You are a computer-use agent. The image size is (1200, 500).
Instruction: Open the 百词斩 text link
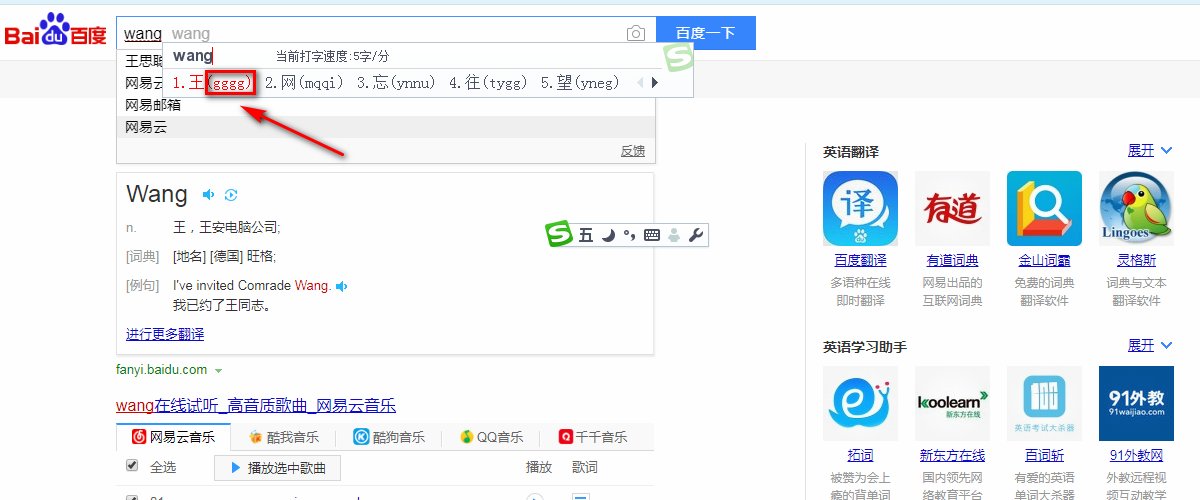(1044, 455)
